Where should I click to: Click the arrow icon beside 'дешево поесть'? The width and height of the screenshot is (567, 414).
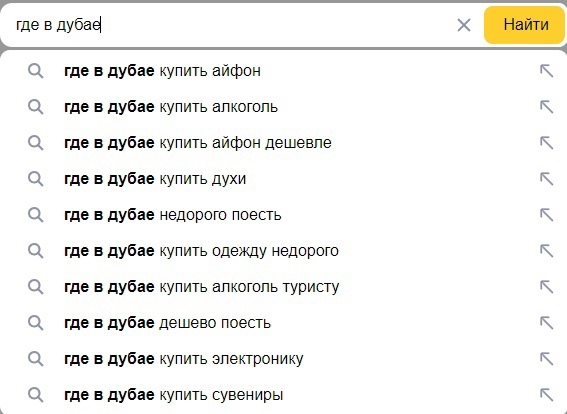pyautogui.click(x=546, y=323)
